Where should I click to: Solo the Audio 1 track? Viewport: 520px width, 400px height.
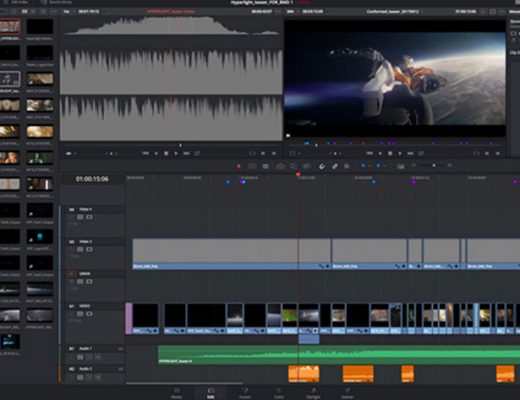89,357
